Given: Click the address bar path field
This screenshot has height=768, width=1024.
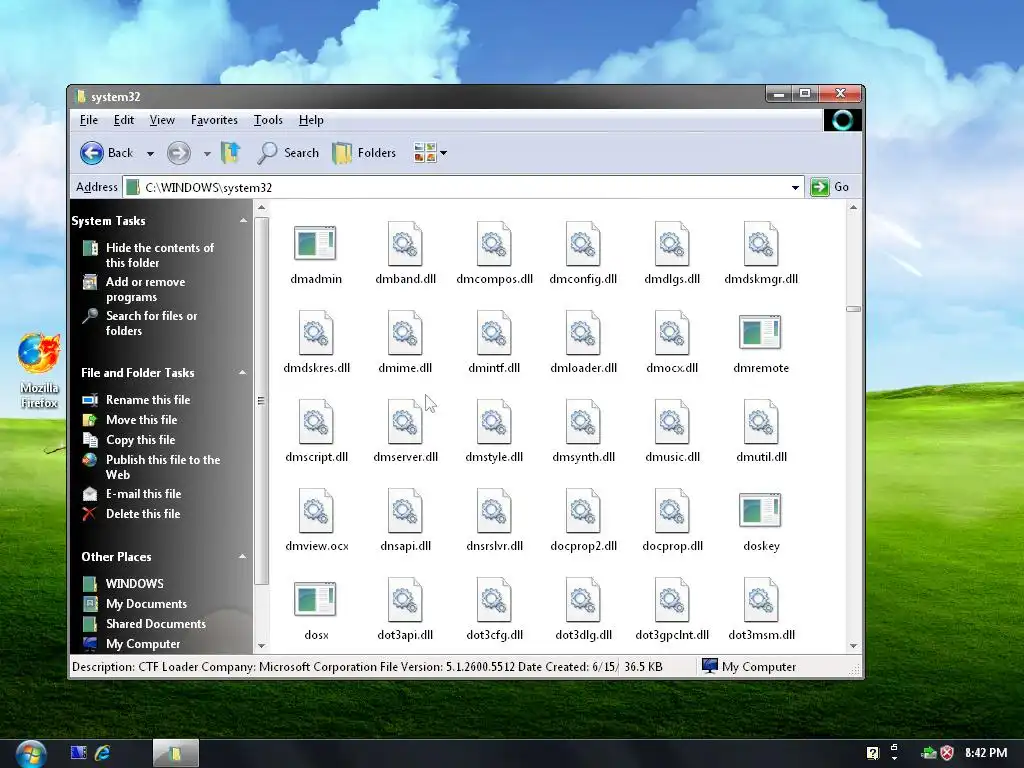Looking at the screenshot, I should [464, 187].
